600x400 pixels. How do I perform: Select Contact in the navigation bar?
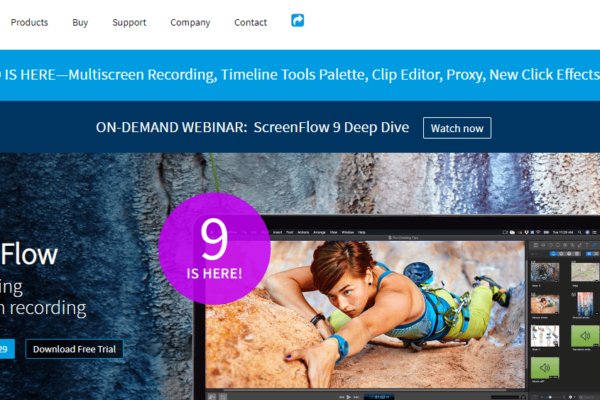click(251, 23)
